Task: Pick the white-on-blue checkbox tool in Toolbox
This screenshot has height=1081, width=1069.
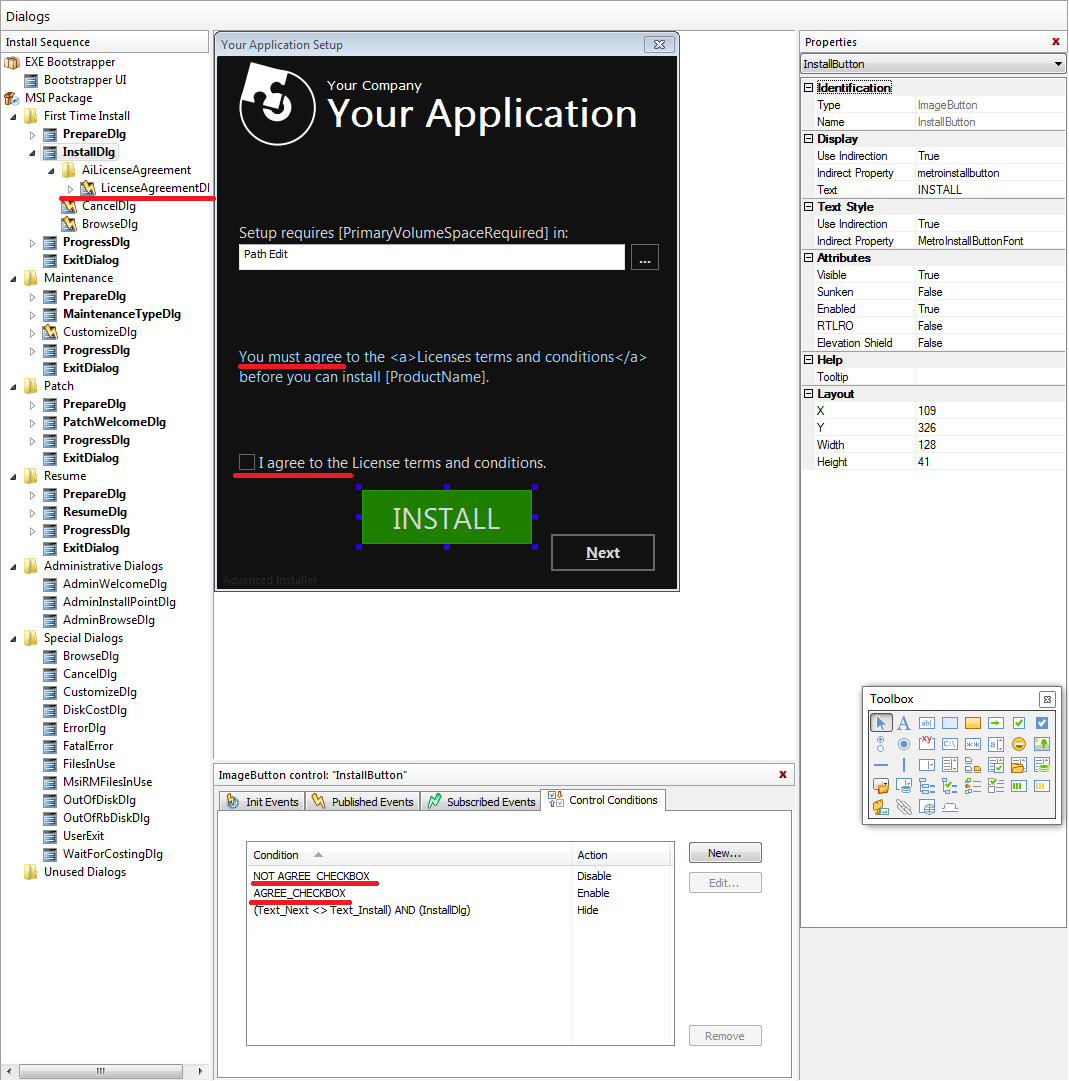Action: pos(1042,723)
